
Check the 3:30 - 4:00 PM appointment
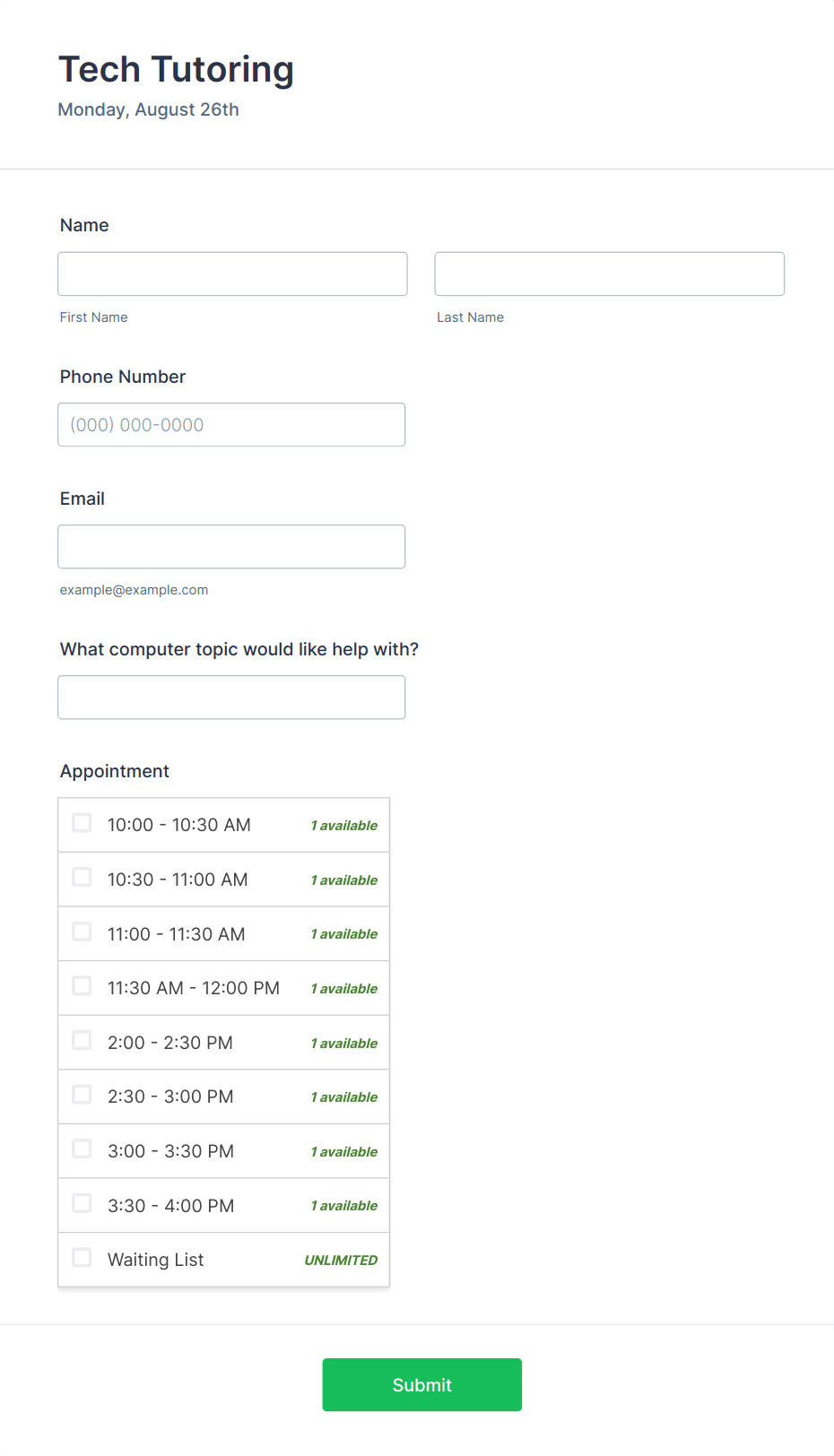tap(82, 1203)
